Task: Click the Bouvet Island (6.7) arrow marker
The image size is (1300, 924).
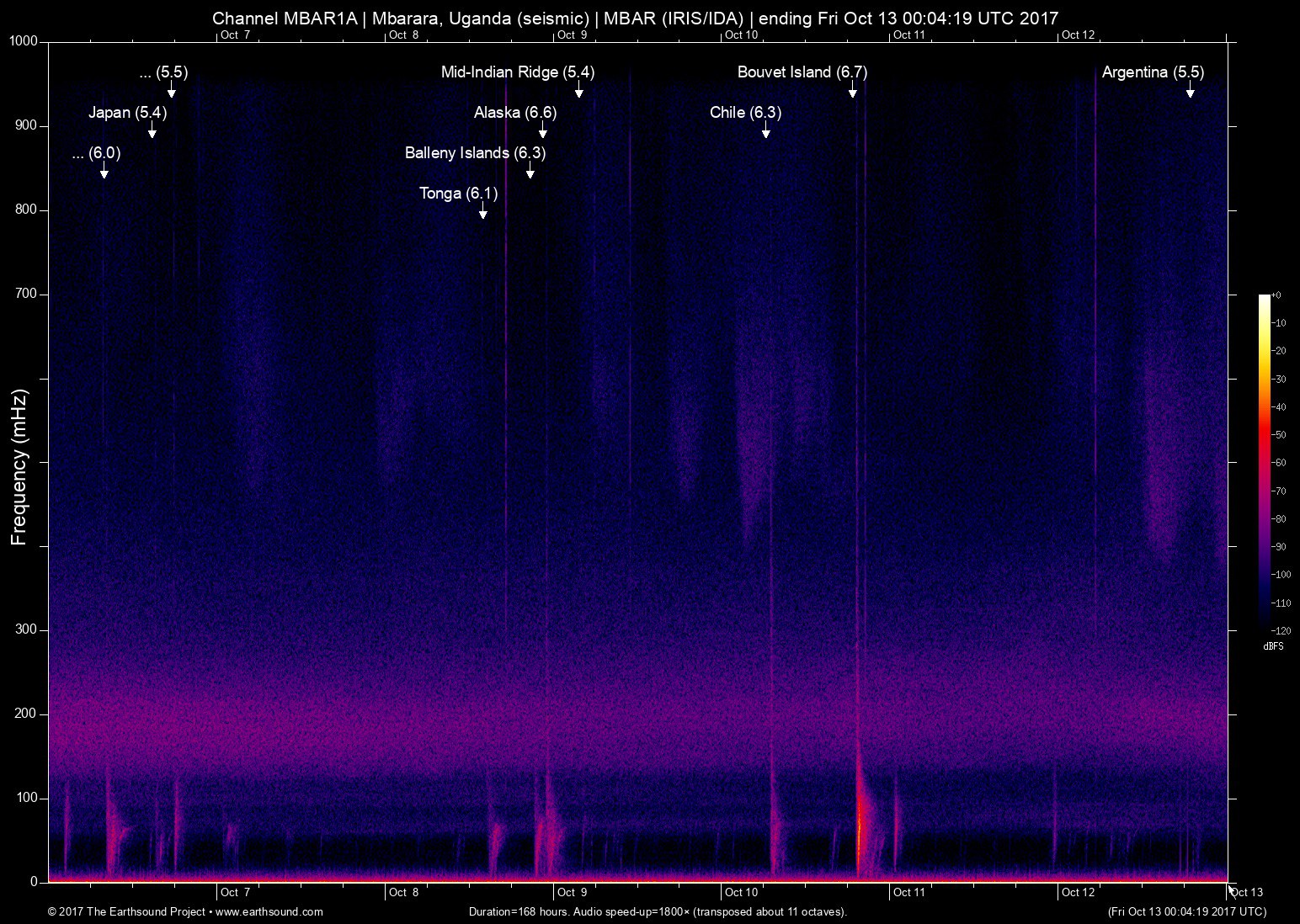Action: pos(852,92)
